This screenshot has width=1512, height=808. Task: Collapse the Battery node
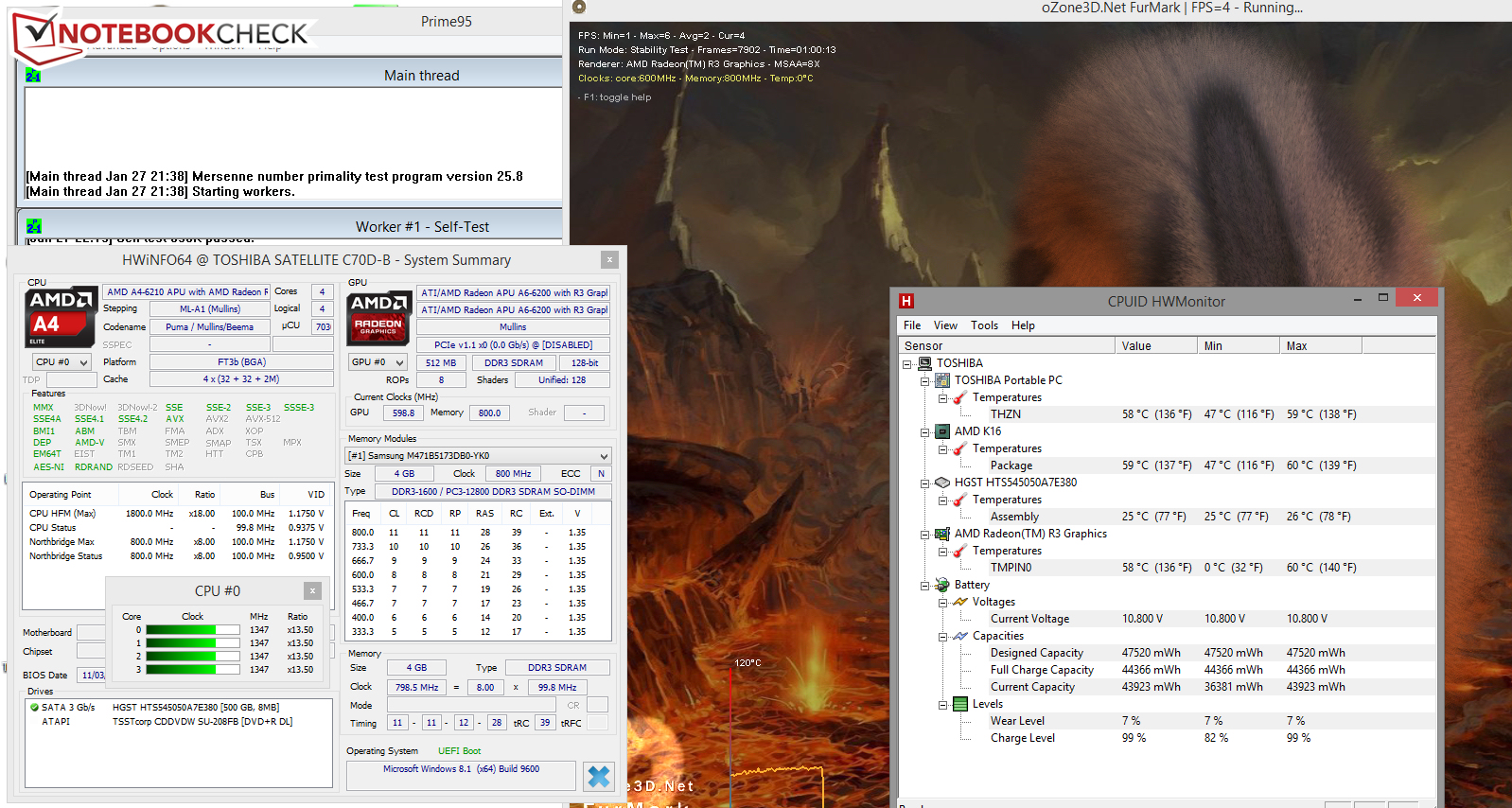[x=924, y=585]
